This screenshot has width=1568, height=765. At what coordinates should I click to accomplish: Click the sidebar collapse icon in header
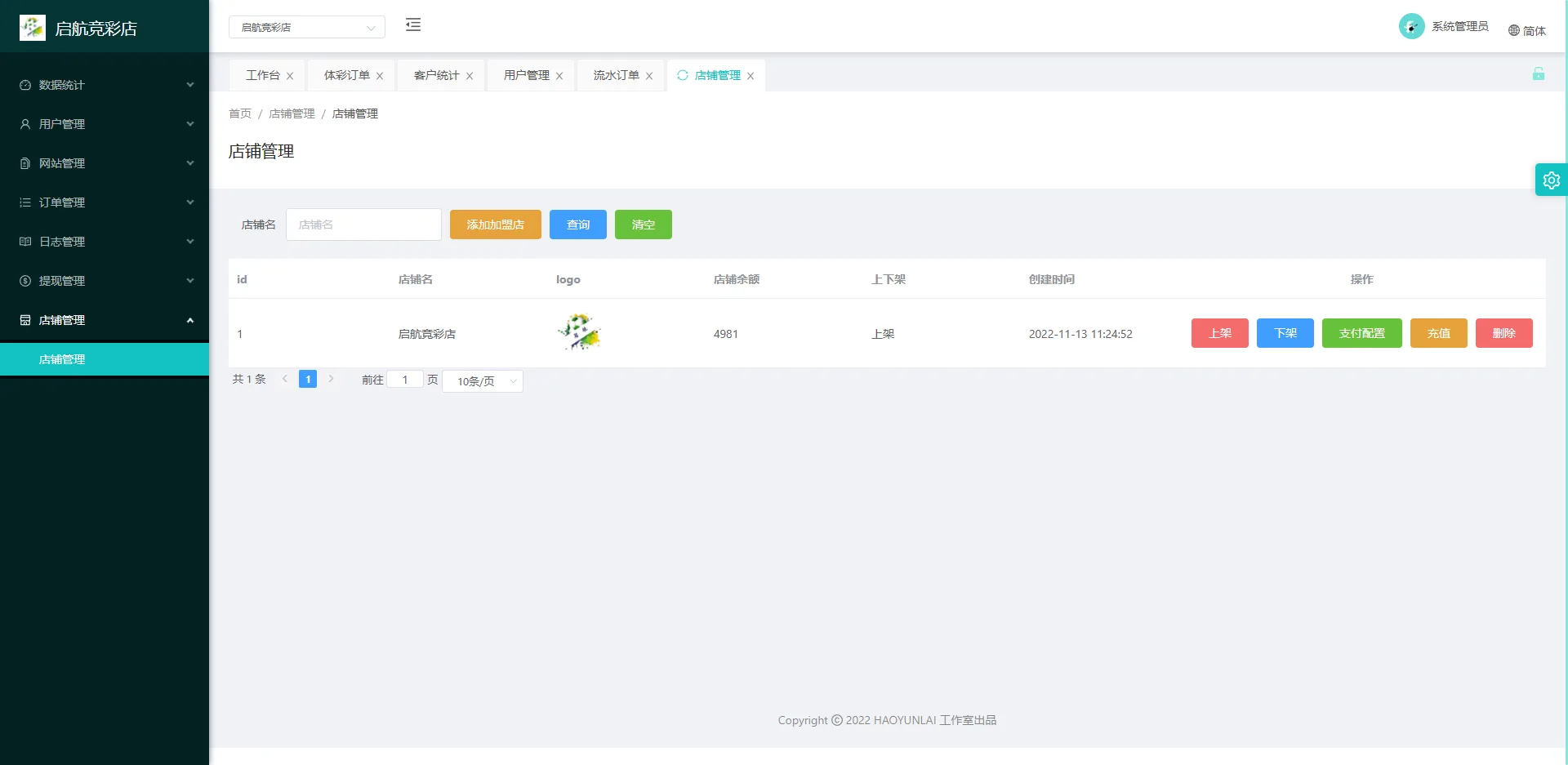[x=413, y=25]
